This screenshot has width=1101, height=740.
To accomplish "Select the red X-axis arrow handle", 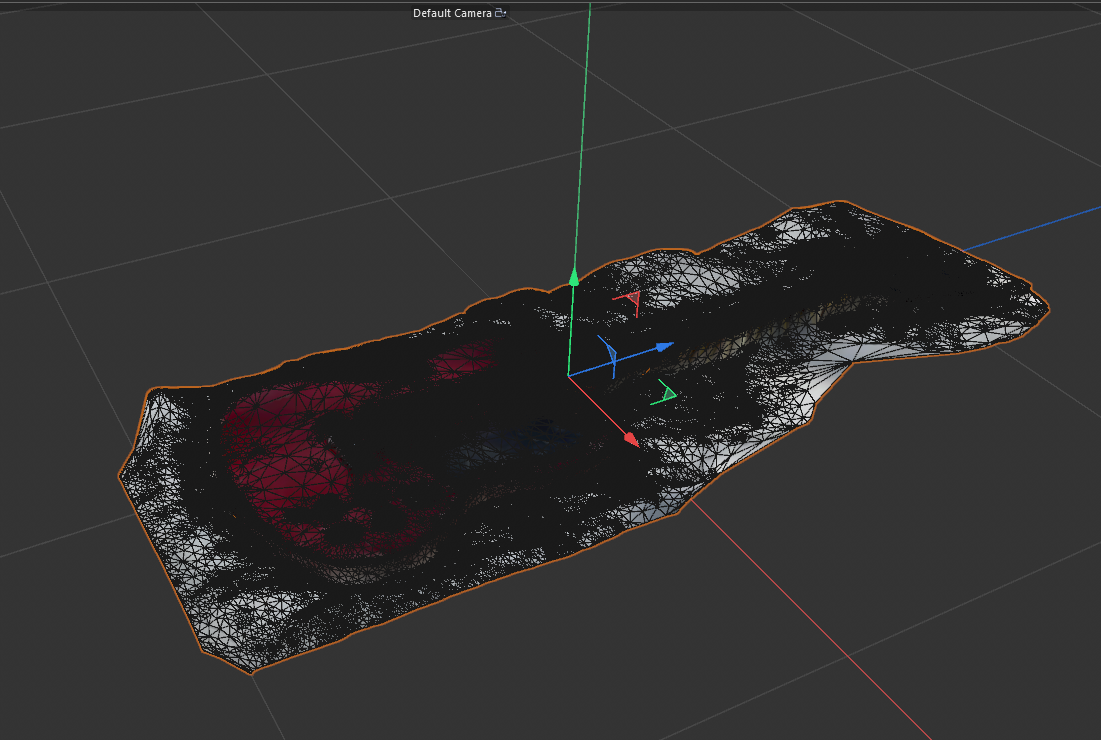I will [x=630, y=437].
